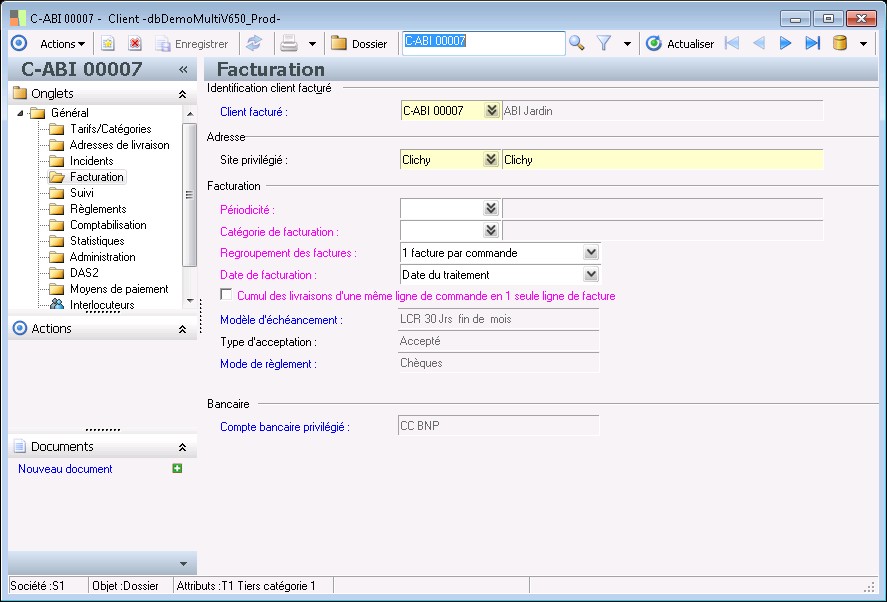Click the new record icon in toolbar
The width and height of the screenshot is (887, 602).
point(108,44)
